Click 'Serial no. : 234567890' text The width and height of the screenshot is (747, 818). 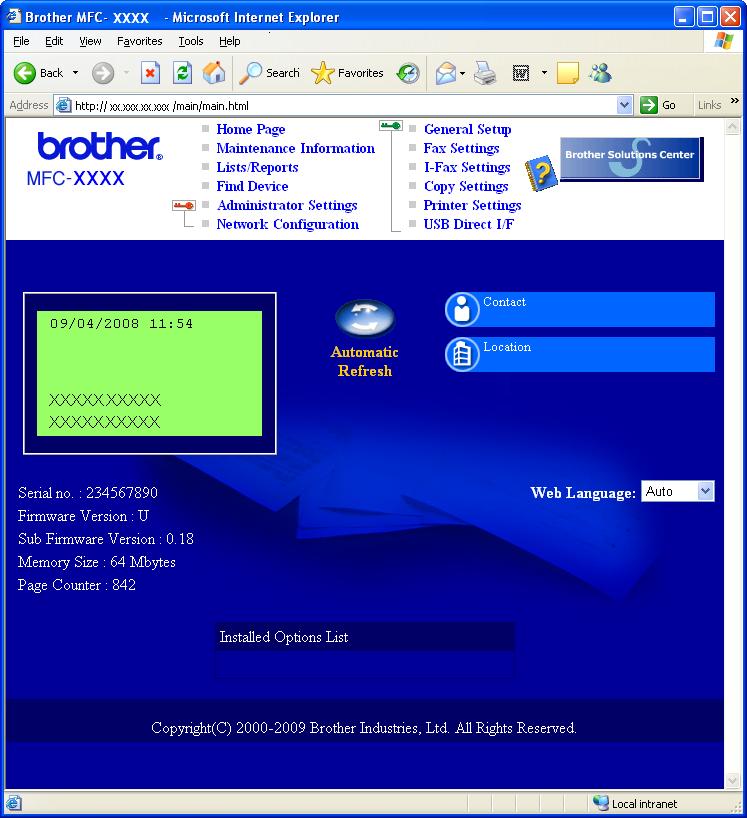(x=88, y=493)
